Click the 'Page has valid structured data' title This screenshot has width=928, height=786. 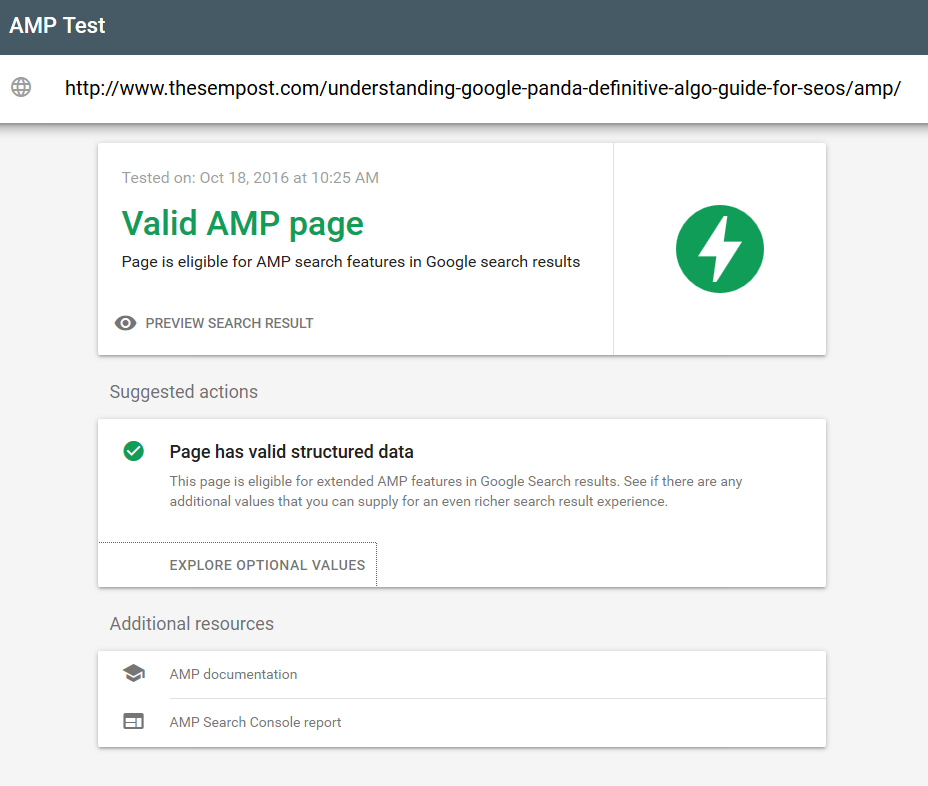coord(291,452)
